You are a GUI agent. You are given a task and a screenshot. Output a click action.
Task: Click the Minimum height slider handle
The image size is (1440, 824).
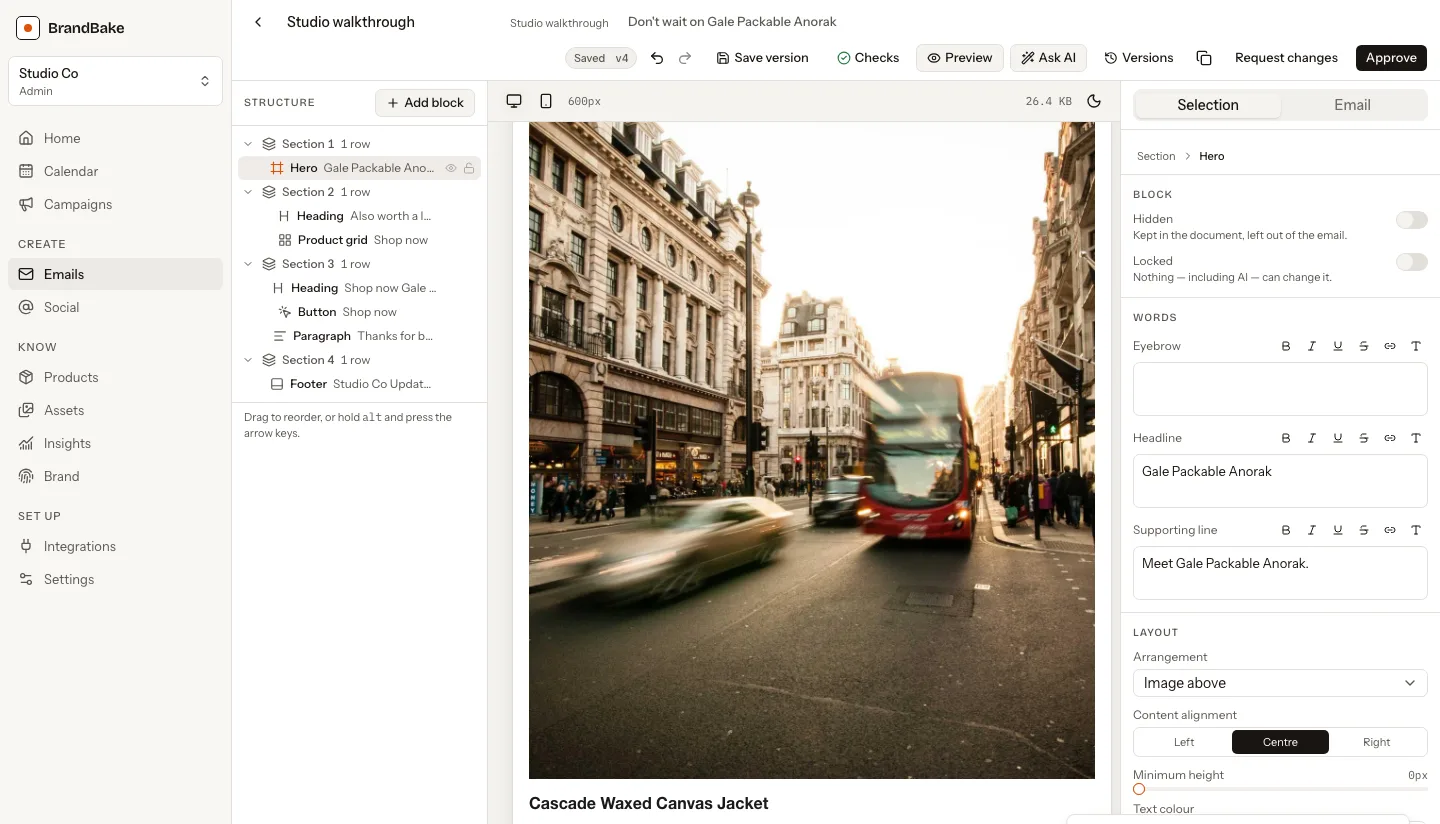[x=1139, y=789]
